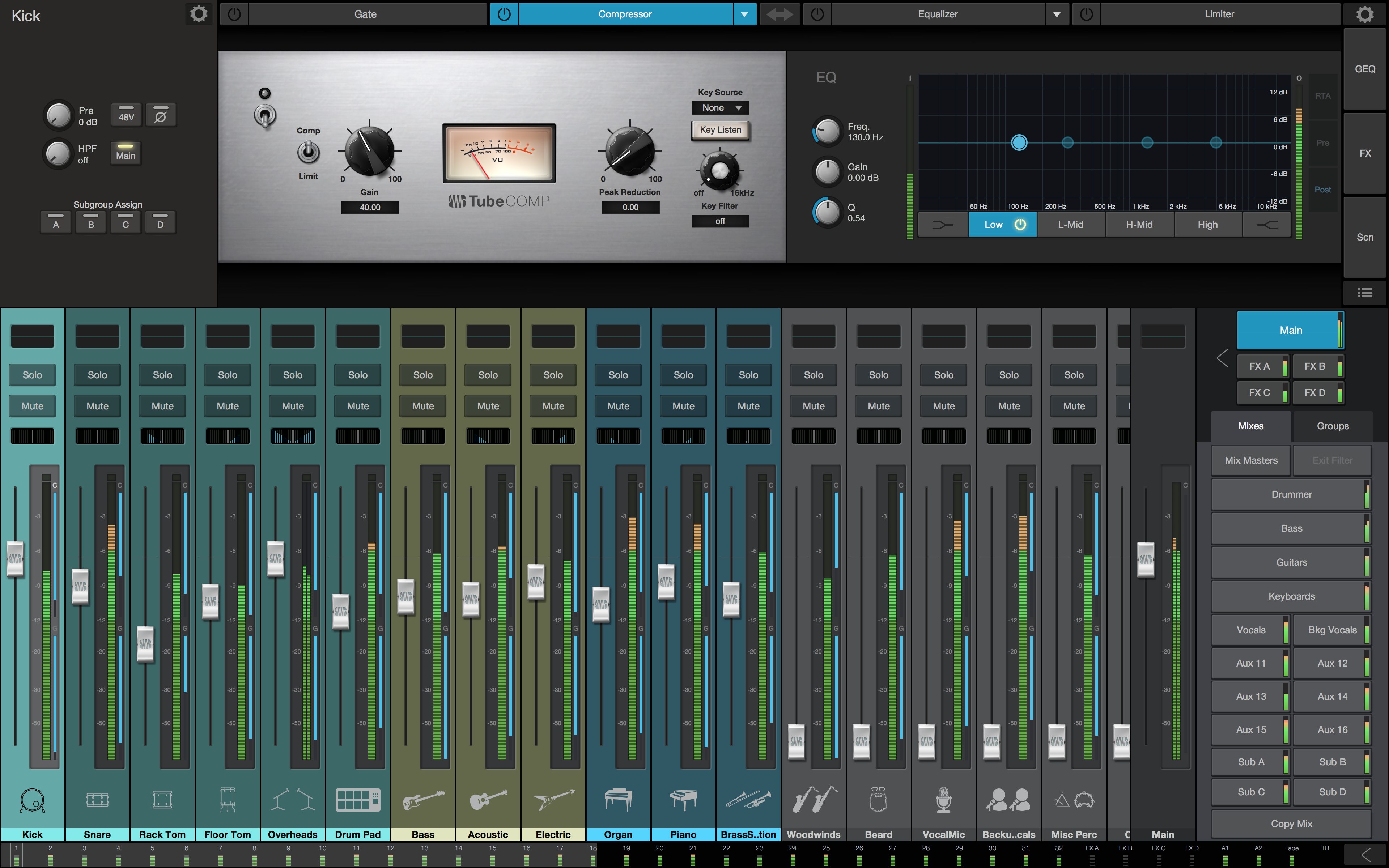Click the Floor Tom channel icon
This screenshot has width=1389, height=868.
227,800
